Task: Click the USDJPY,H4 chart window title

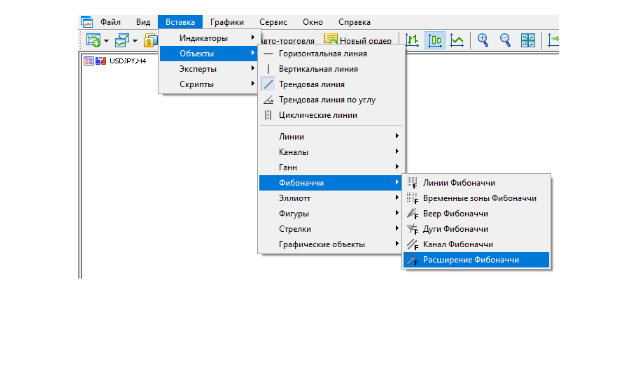Action: (128, 61)
